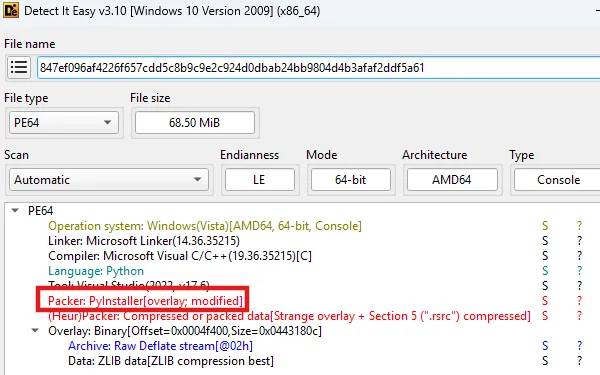This screenshot has width=600, height=375.
Task: Click the S marker on the Operation system row
Action: click(x=545, y=226)
